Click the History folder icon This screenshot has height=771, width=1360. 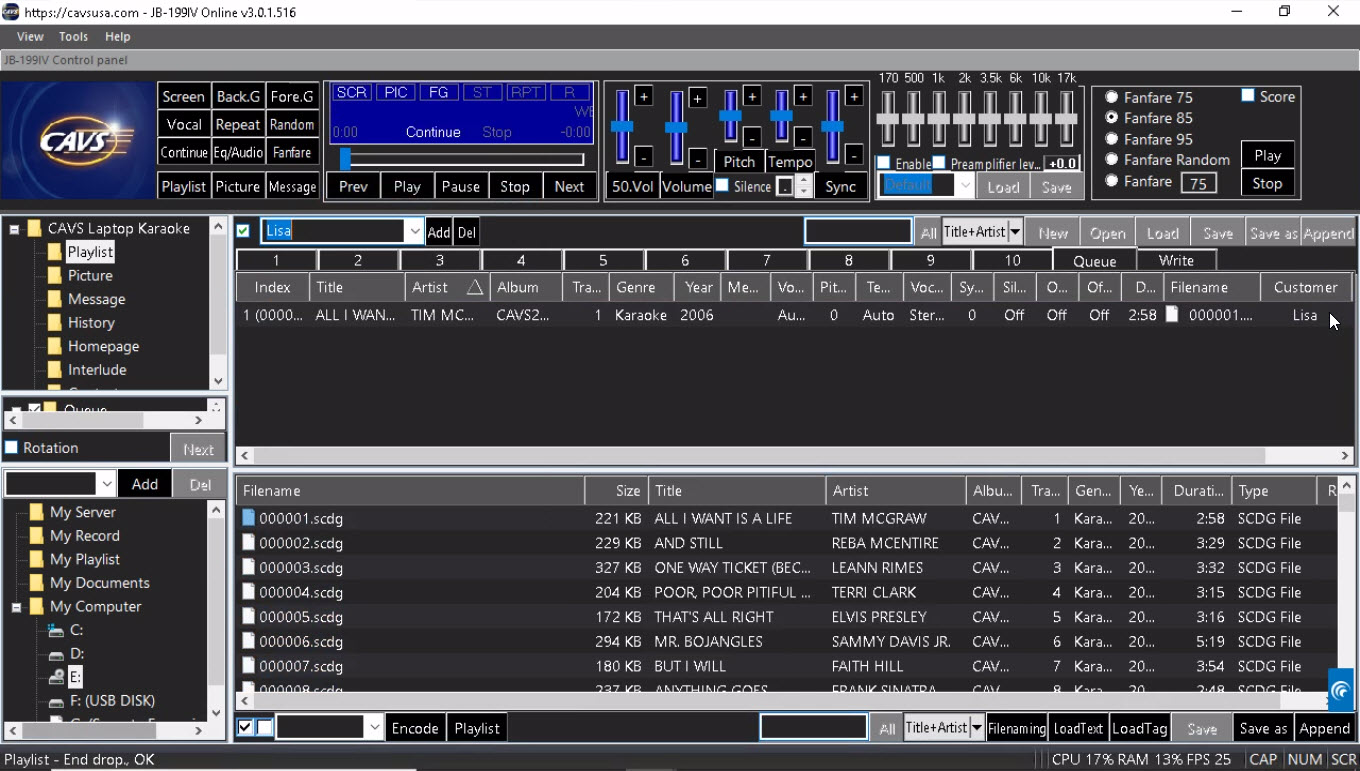tap(55, 323)
